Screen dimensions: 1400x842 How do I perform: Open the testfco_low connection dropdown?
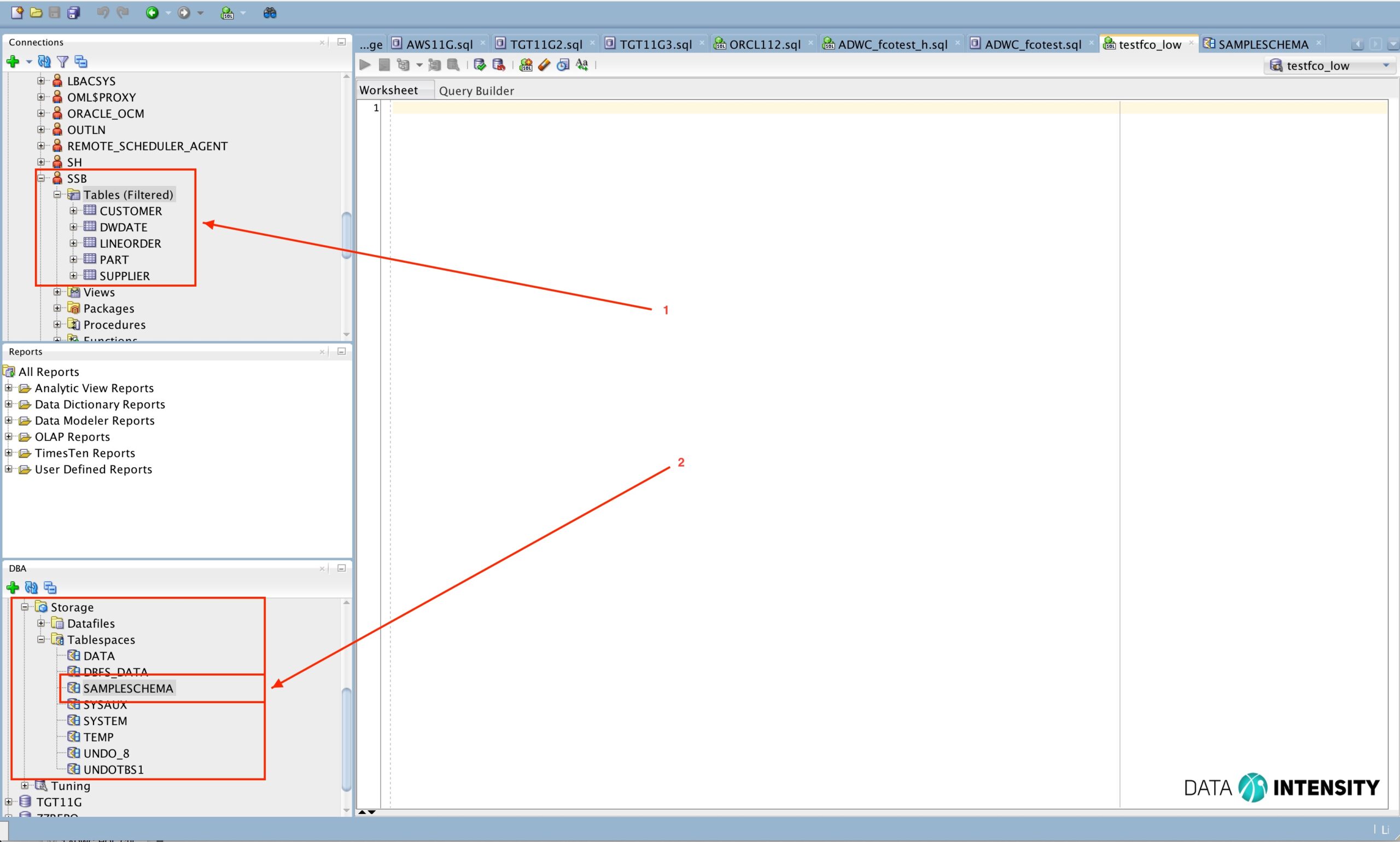pyautogui.click(x=1385, y=65)
